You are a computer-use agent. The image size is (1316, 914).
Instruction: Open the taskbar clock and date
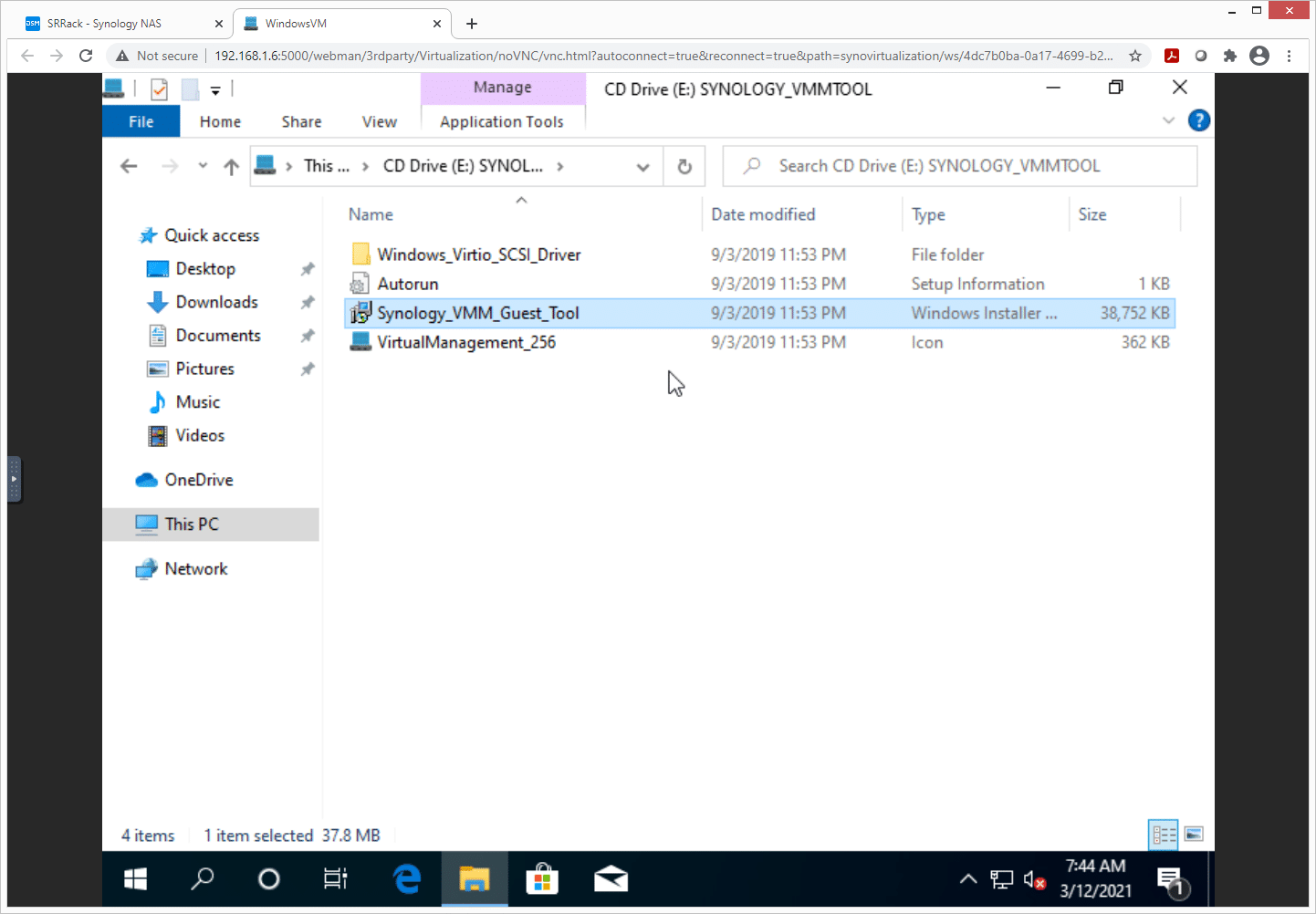tap(1095, 878)
